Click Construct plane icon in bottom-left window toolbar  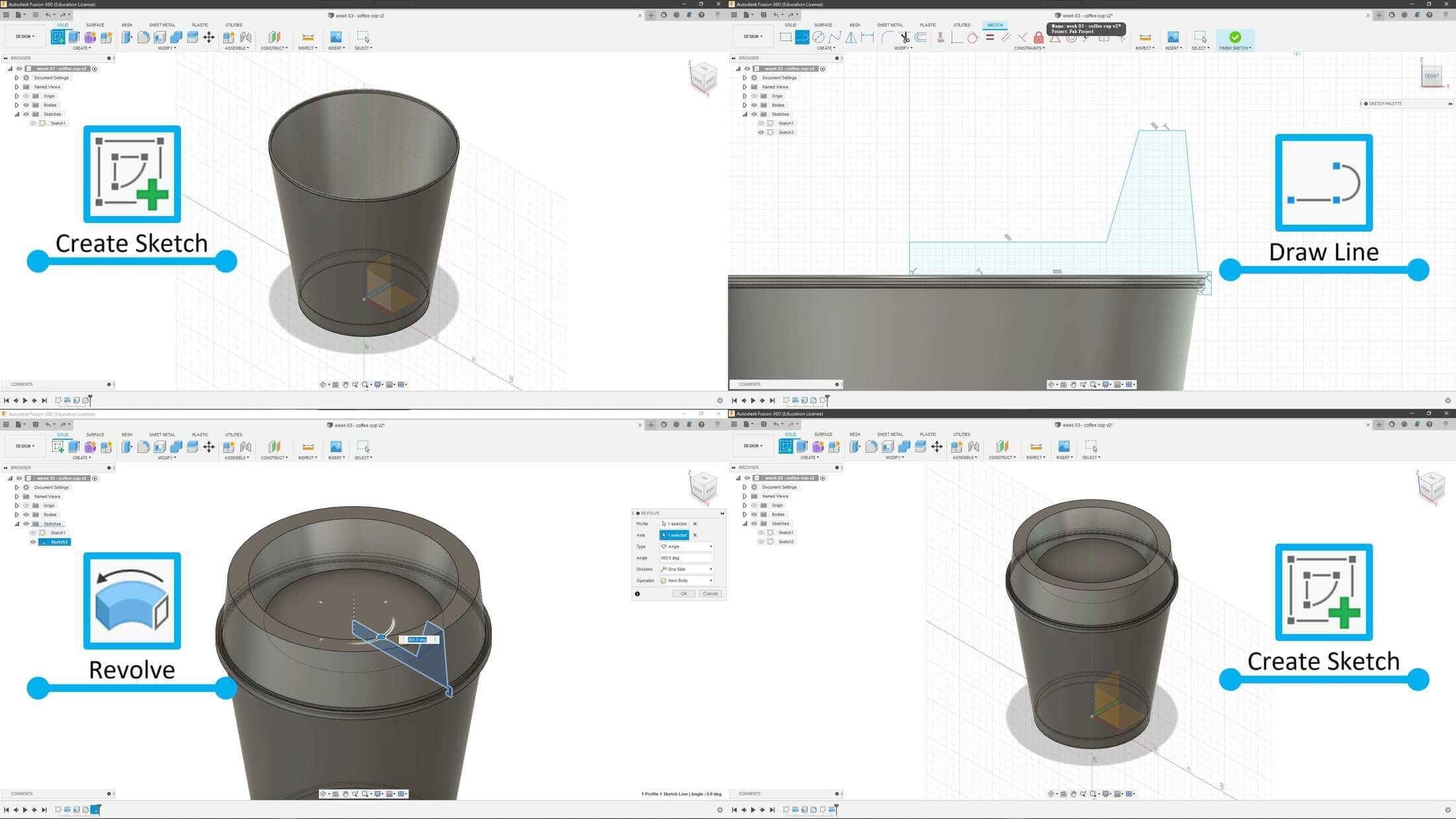274,447
